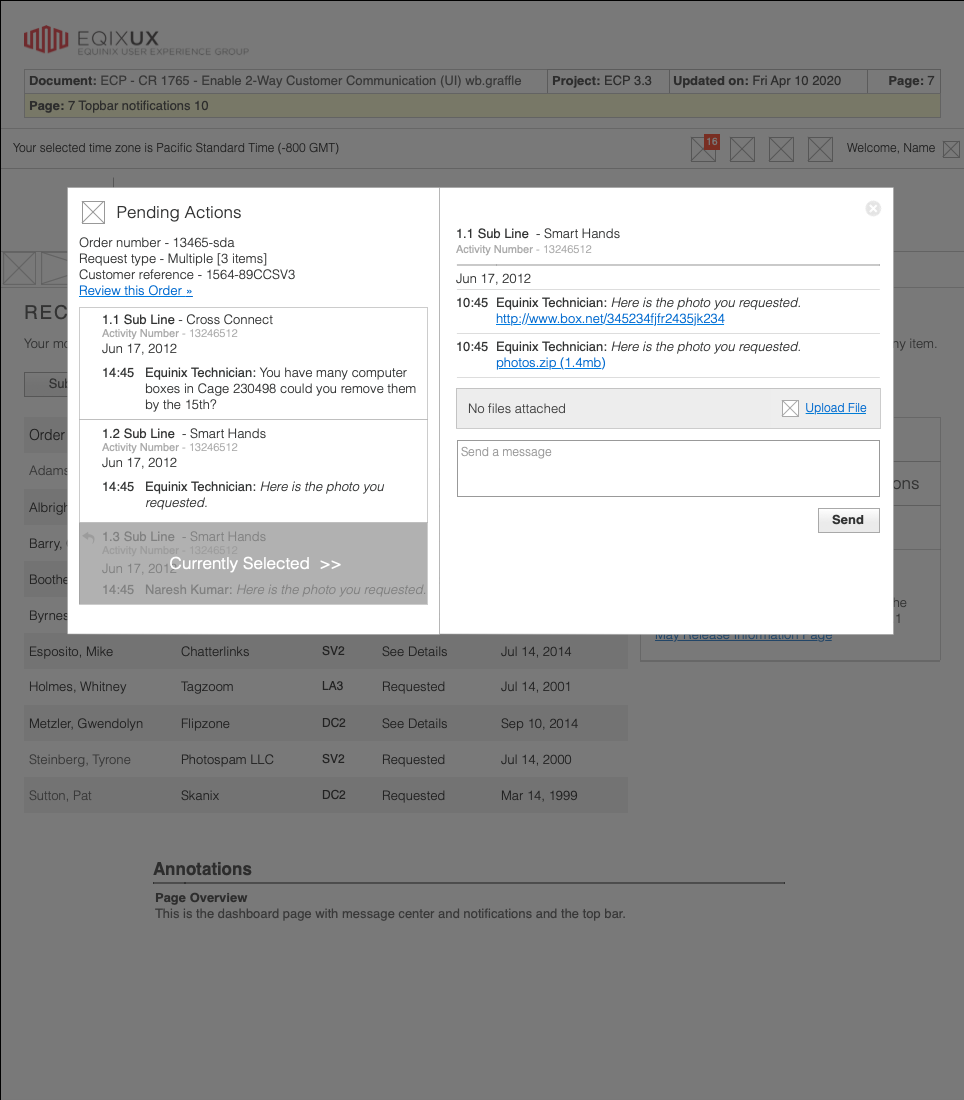Click the Jul 14, 2014 date cell
This screenshot has width=964, height=1100.
[x=536, y=651]
